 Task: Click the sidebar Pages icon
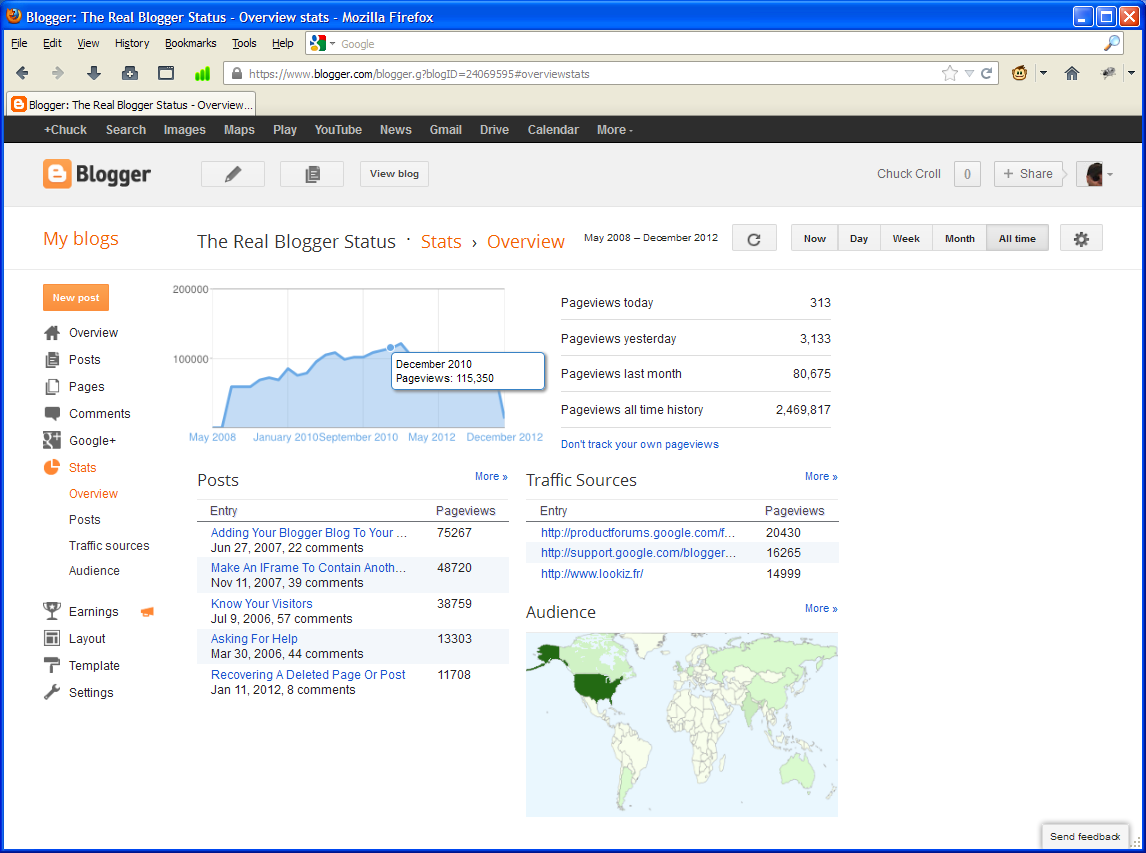[52, 387]
